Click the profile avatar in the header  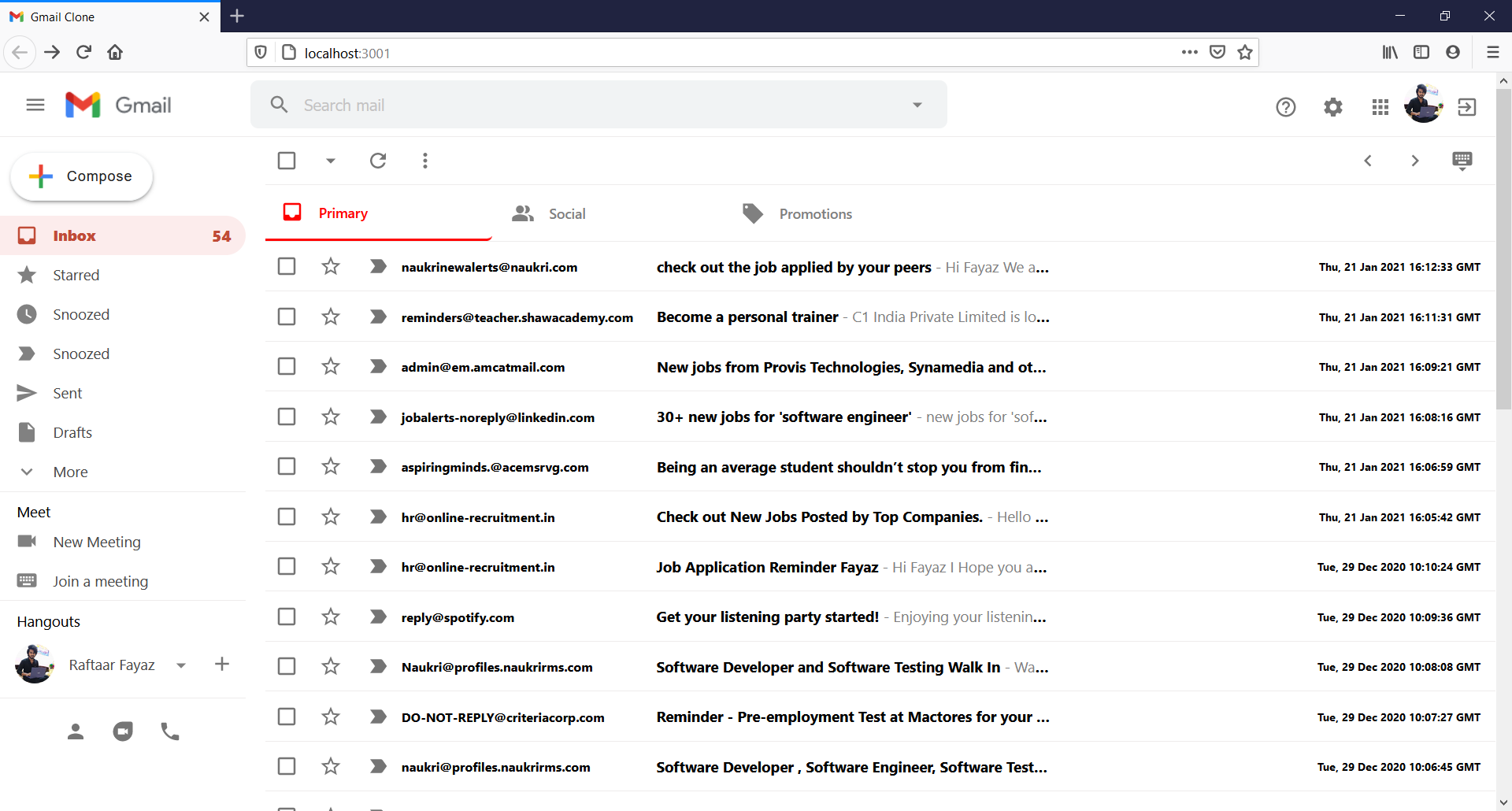pos(1424,104)
